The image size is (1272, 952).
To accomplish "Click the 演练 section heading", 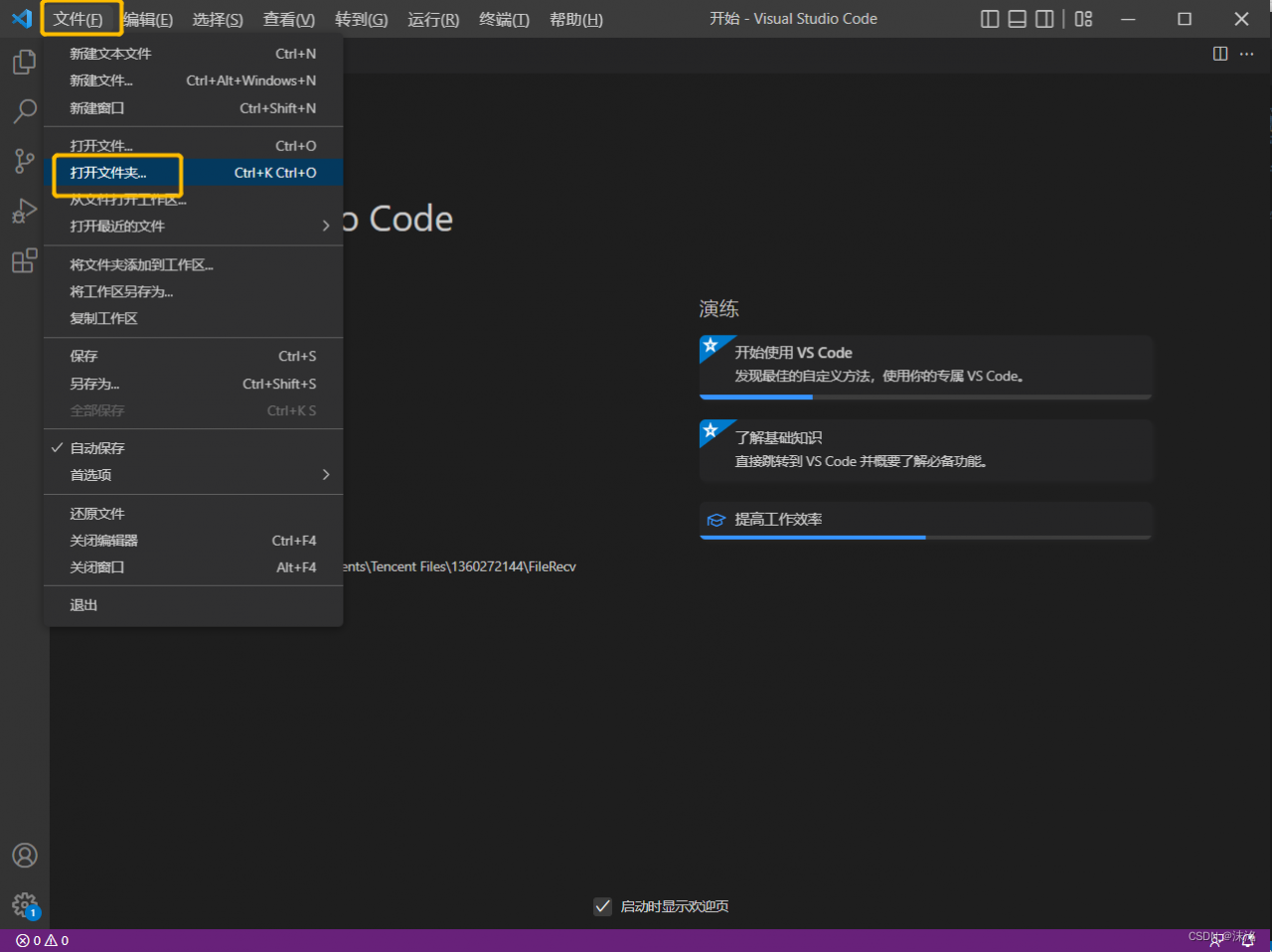I will point(718,309).
